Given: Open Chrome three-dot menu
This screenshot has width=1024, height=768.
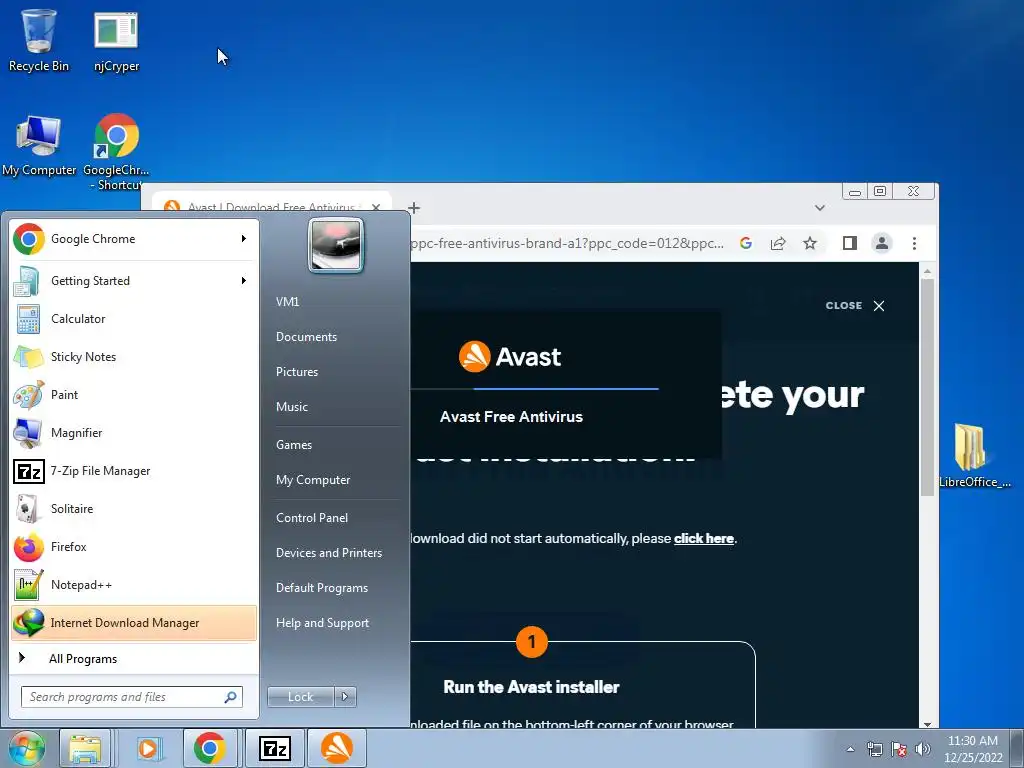Looking at the screenshot, I should 914,244.
